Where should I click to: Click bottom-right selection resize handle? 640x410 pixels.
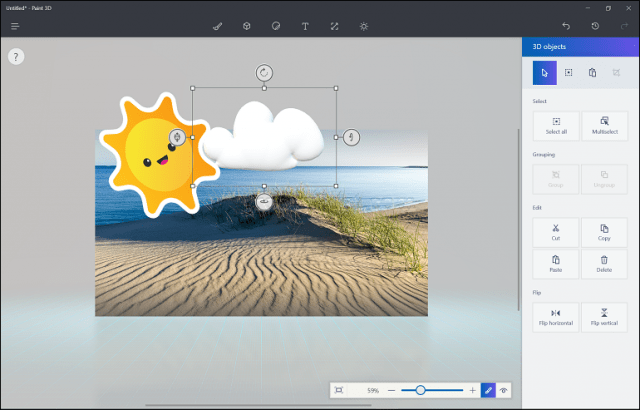[x=336, y=186]
